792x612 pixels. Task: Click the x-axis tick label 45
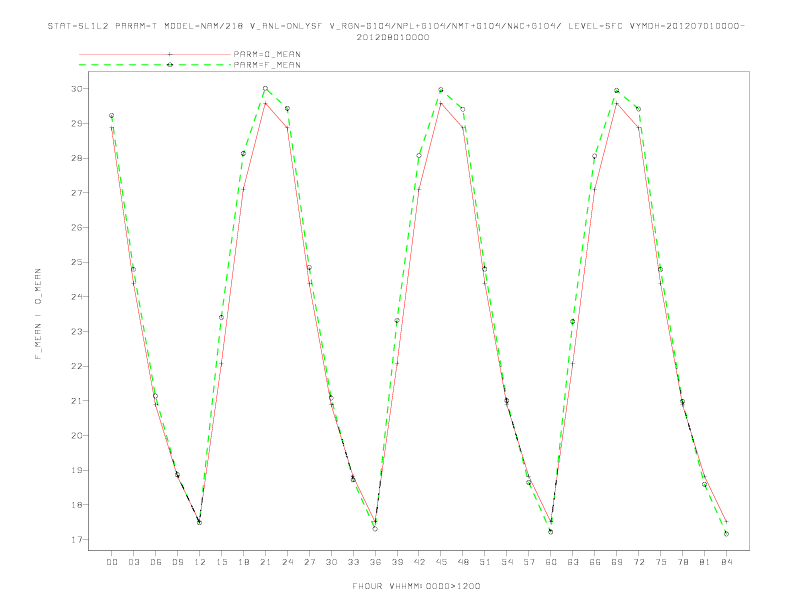click(441, 562)
